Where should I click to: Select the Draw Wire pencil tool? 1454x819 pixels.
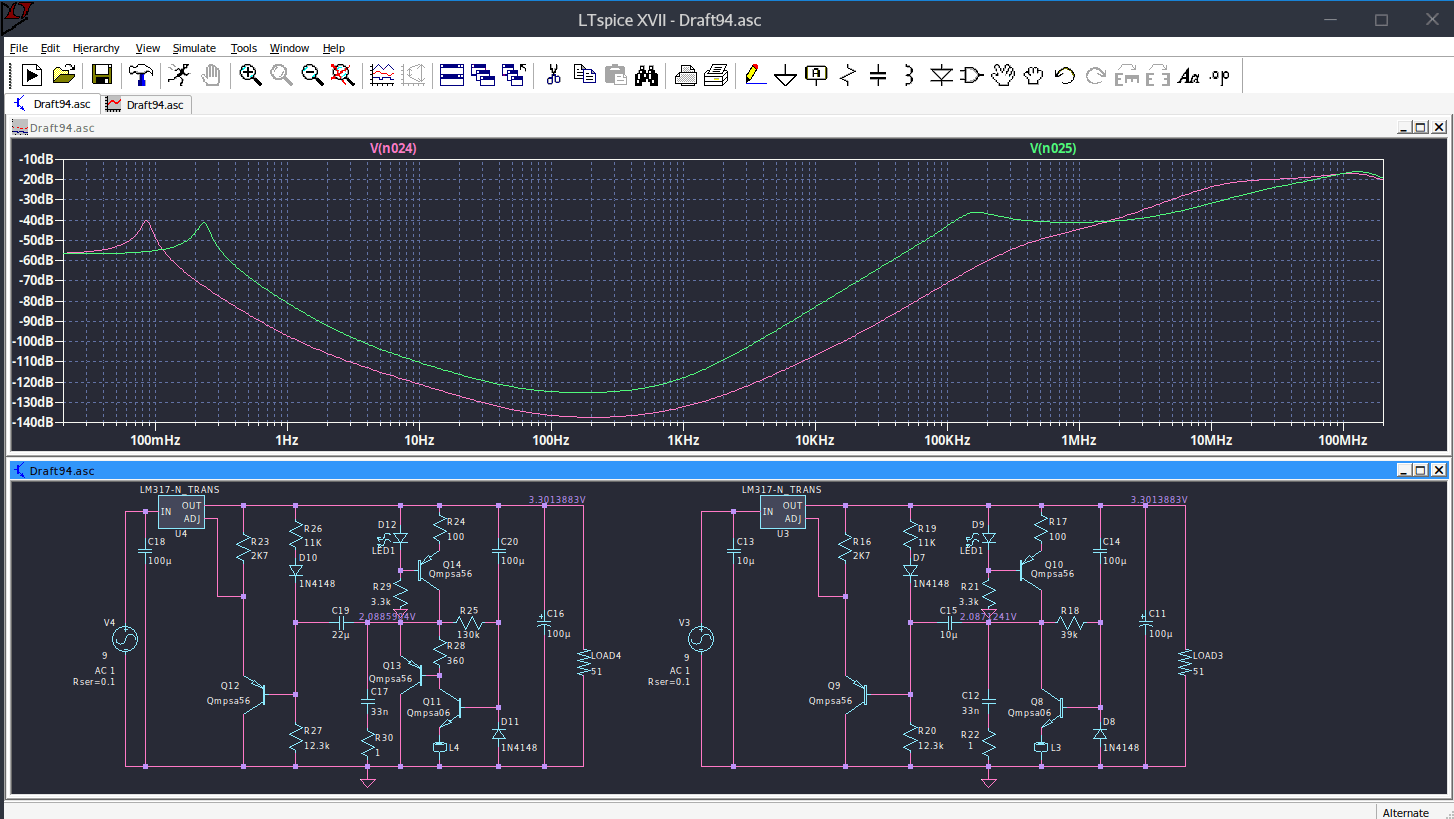(x=755, y=75)
